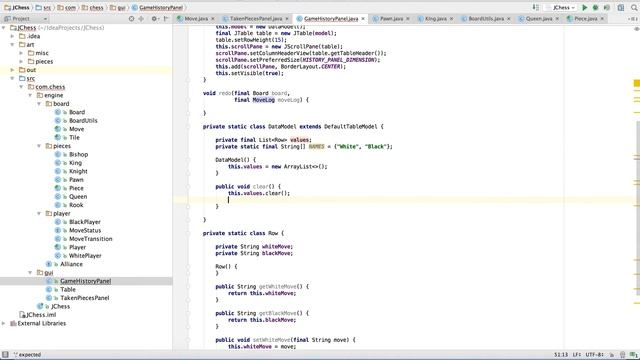Click gui breadcrumb in navigation bar
The height and width of the screenshot is (360, 640).
[x=118, y=7]
